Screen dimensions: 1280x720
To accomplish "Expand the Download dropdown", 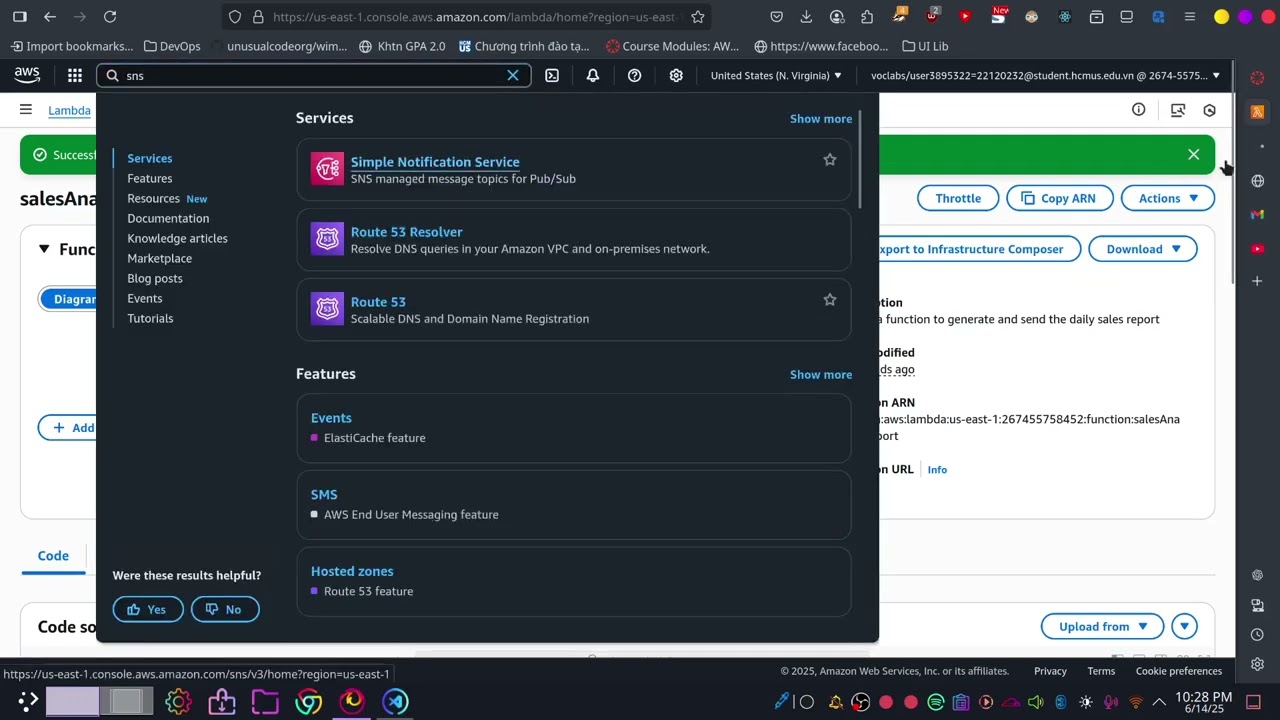I will click(1143, 249).
